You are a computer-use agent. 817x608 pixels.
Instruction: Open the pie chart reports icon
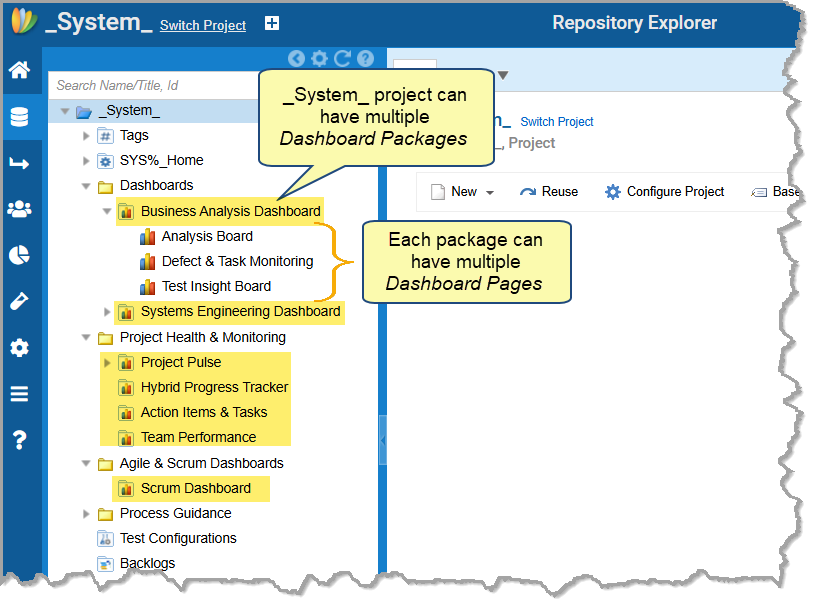click(19, 255)
